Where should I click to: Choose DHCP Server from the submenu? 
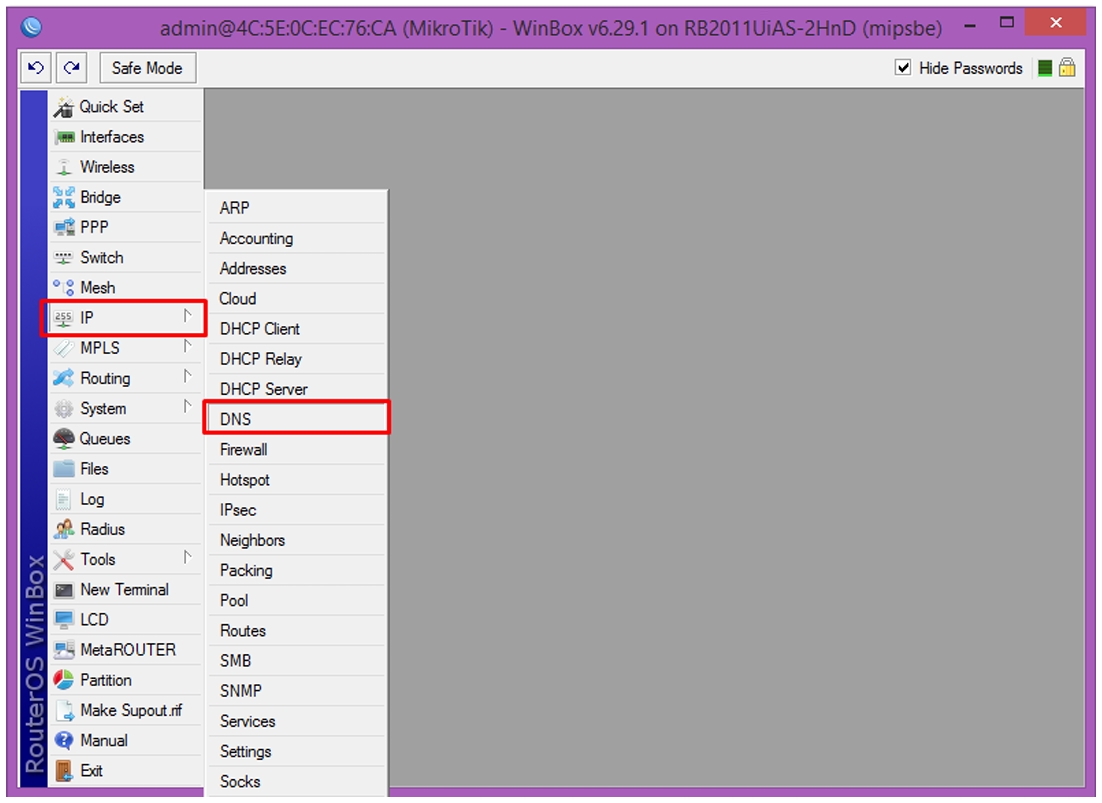pyautogui.click(x=297, y=389)
